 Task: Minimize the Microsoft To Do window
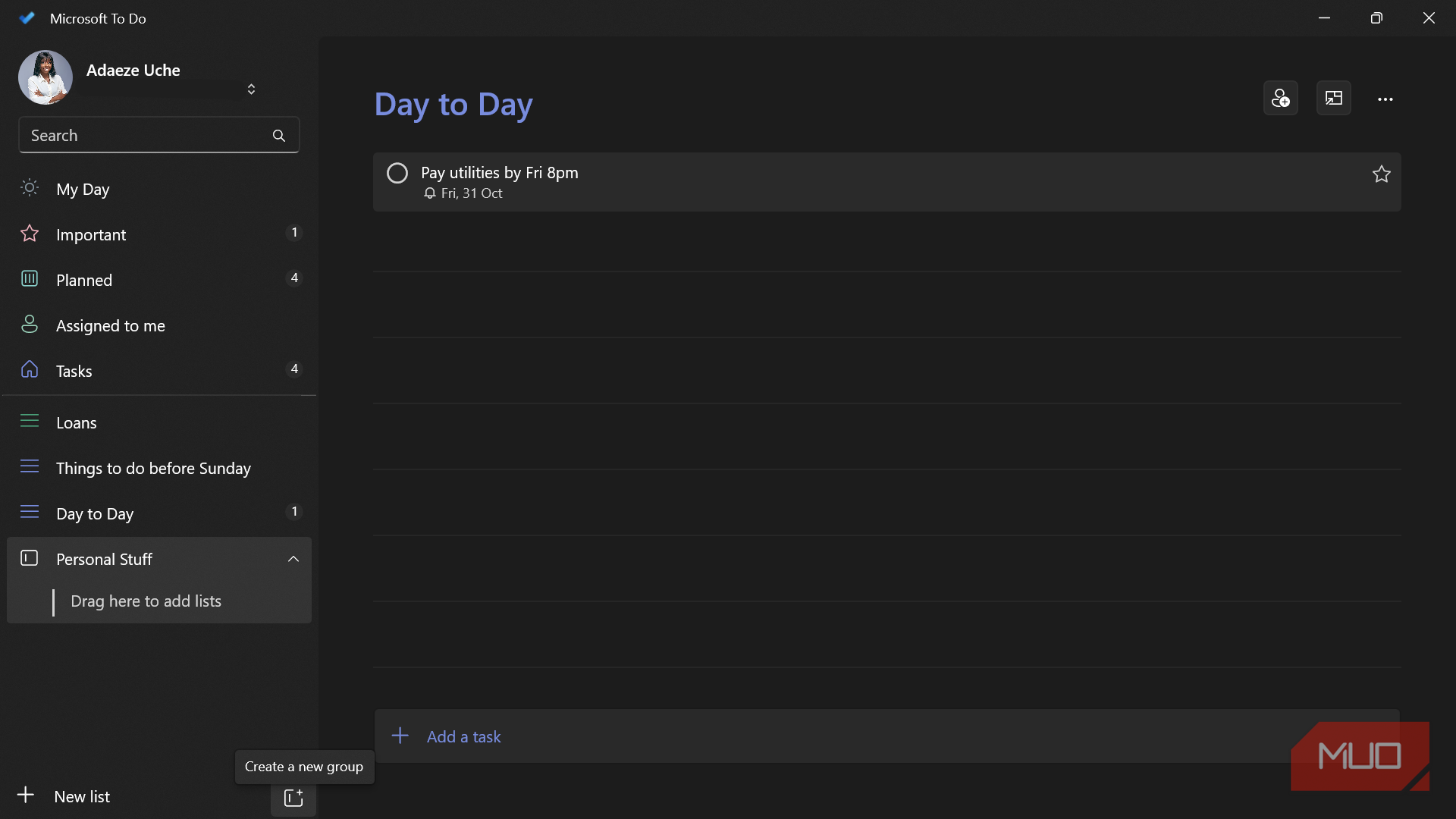click(1325, 18)
